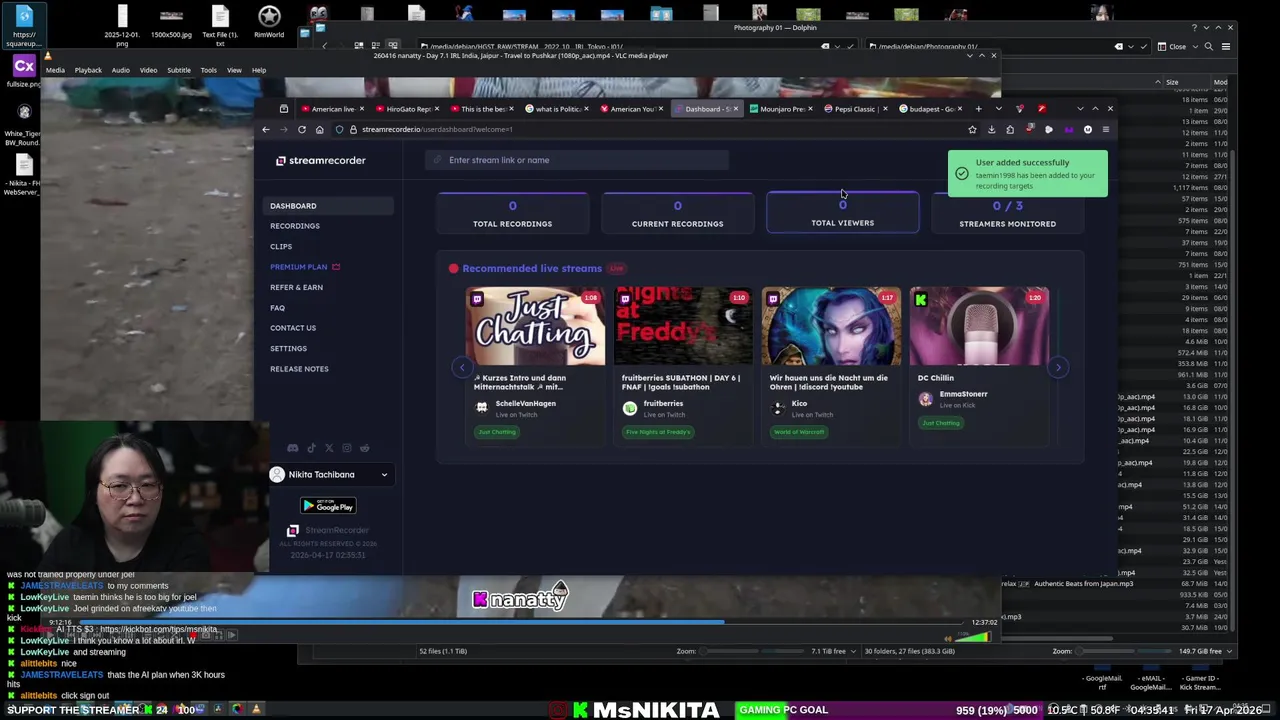Click the Five Nights at Freddy's tag

click(658, 432)
